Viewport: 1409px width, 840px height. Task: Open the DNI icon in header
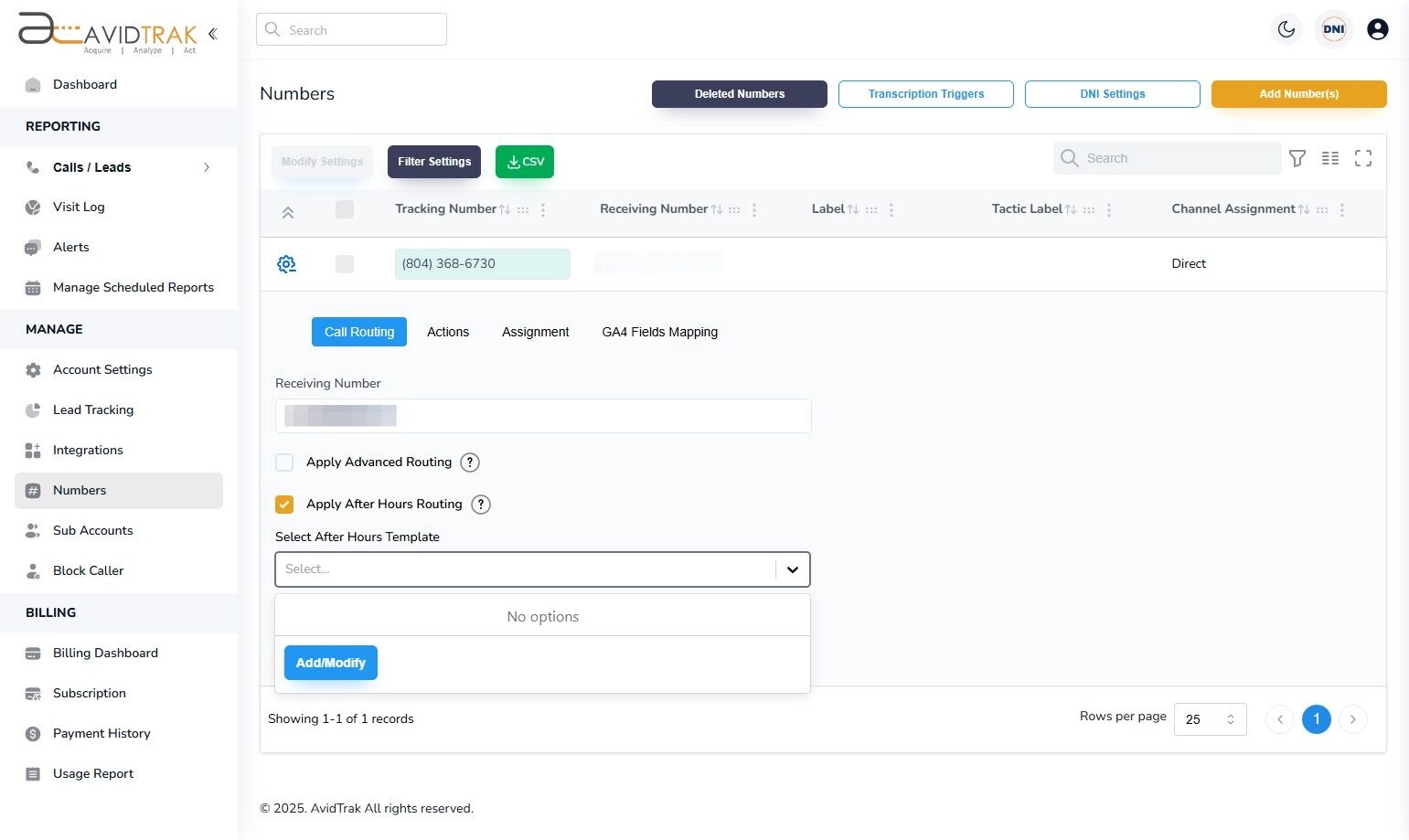pos(1334,29)
